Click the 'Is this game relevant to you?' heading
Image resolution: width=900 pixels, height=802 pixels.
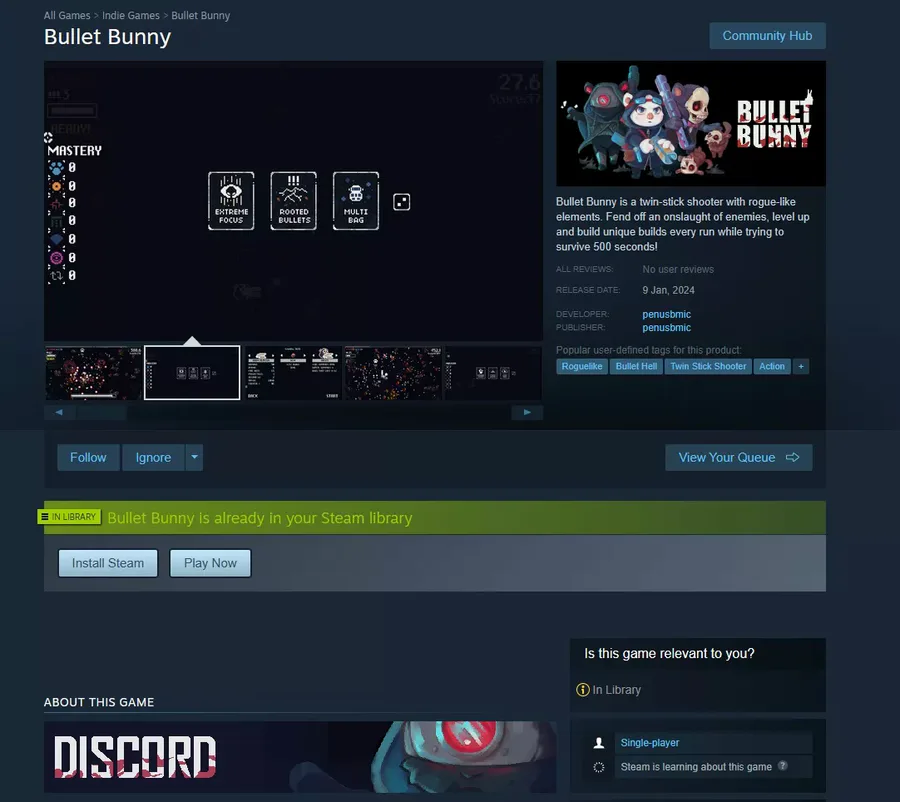pos(669,653)
